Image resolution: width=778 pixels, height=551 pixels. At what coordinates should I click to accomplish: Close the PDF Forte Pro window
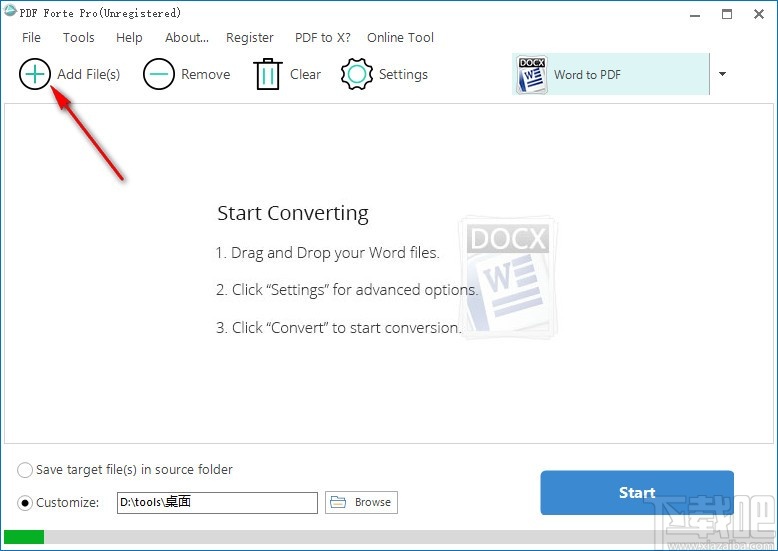click(759, 14)
